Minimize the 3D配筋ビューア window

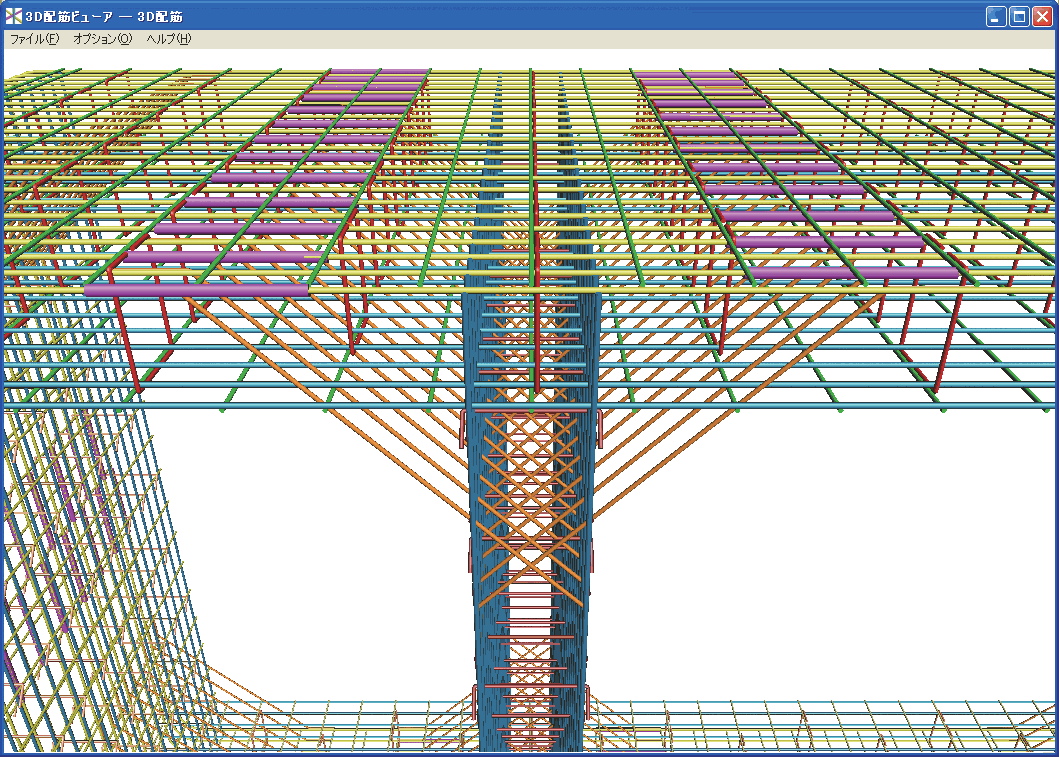click(x=996, y=16)
